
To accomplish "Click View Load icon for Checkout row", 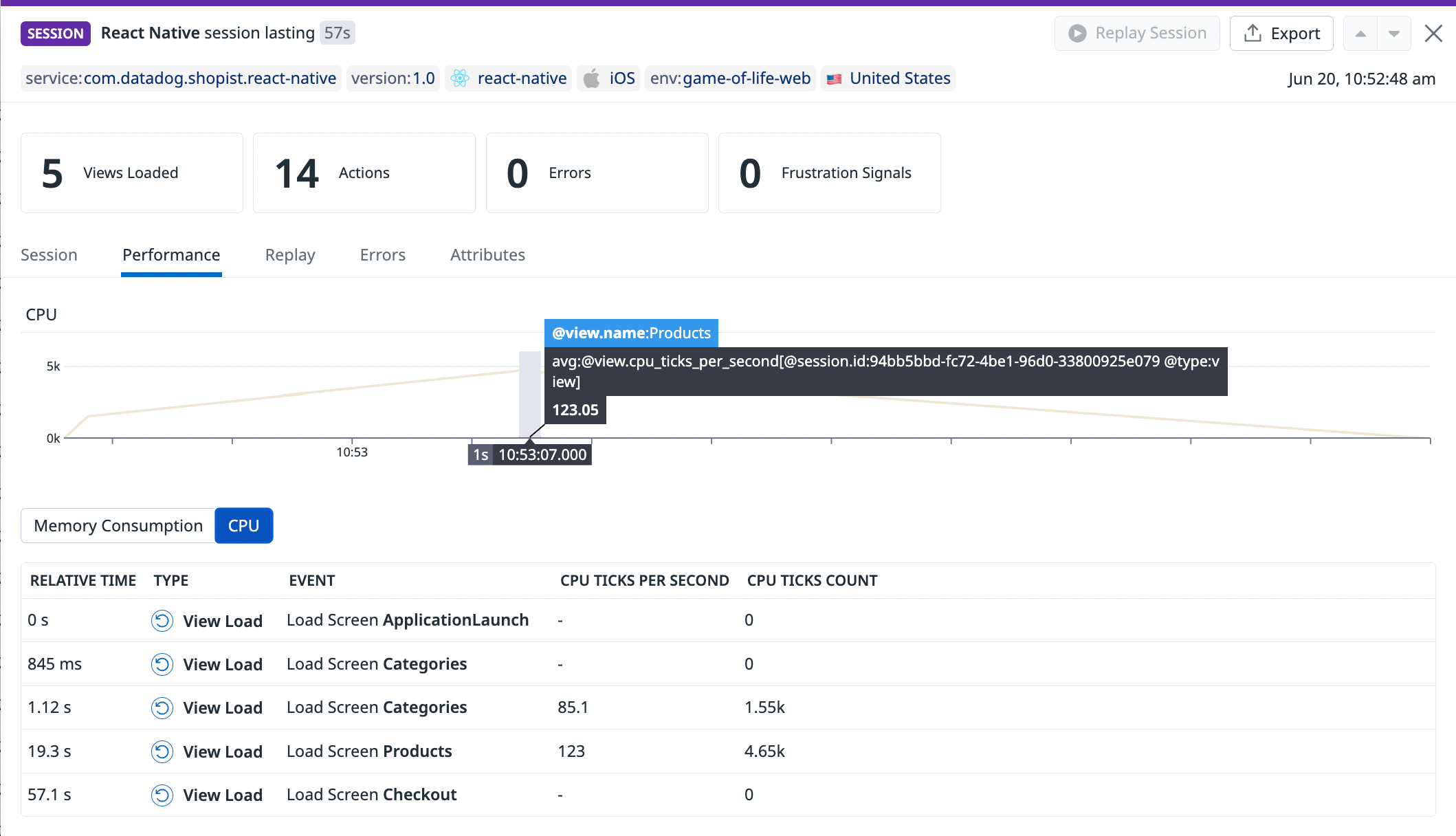I will coord(162,795).
